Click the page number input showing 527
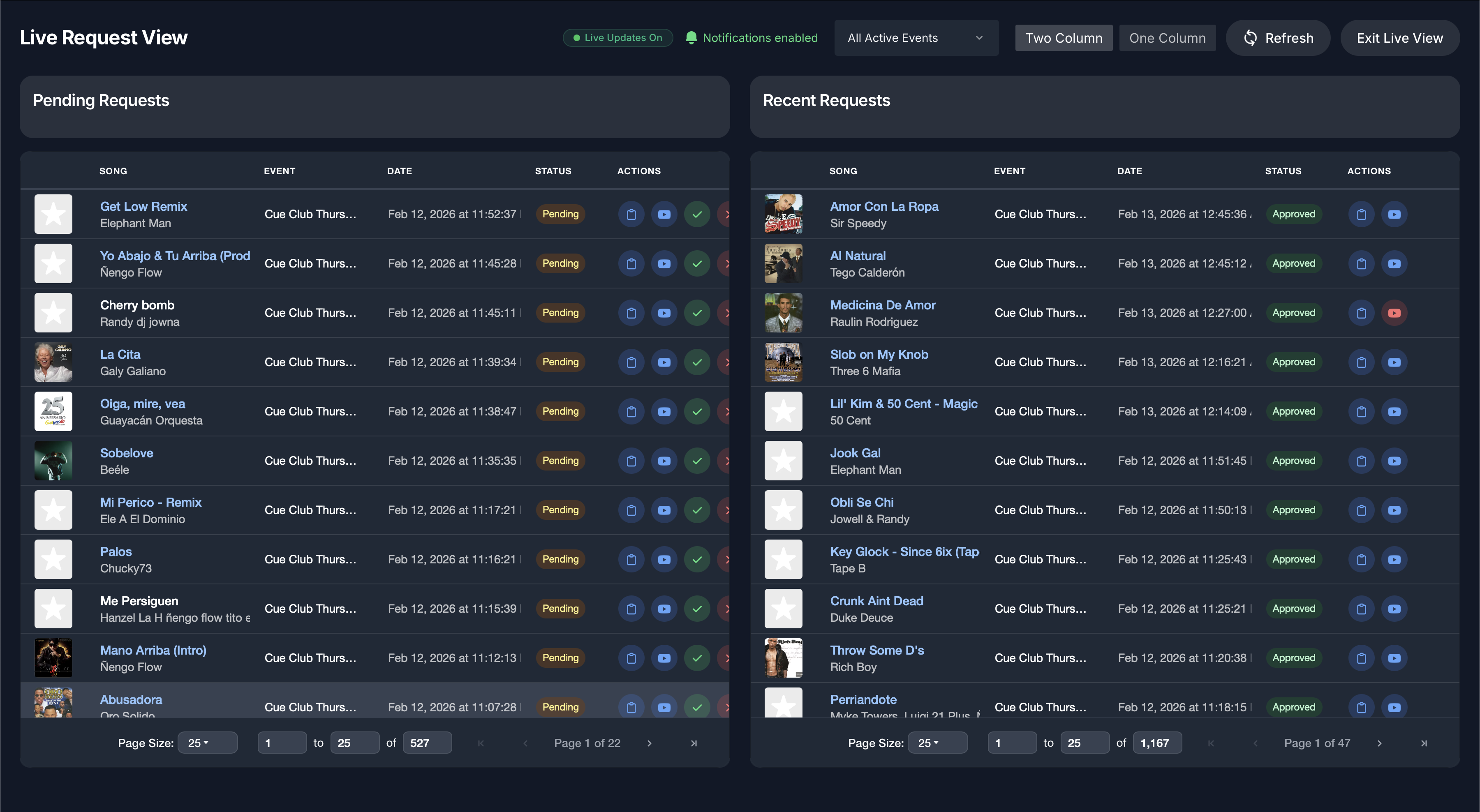The height and width of the screenshot is (812, 1480). [x=427, y=743]
